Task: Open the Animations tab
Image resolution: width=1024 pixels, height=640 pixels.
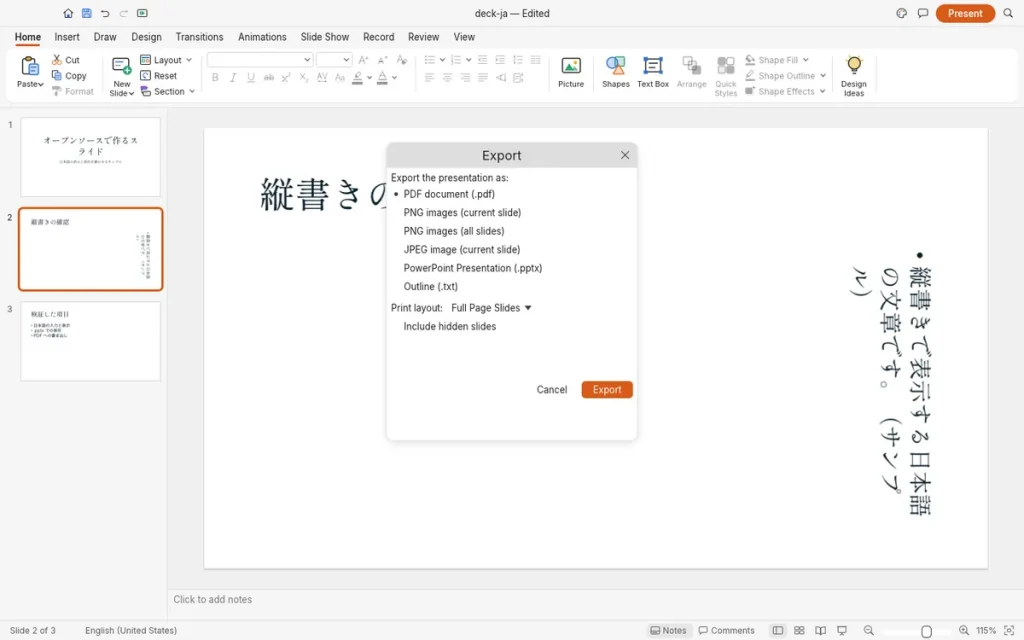Action: click(x=262, y=37)
